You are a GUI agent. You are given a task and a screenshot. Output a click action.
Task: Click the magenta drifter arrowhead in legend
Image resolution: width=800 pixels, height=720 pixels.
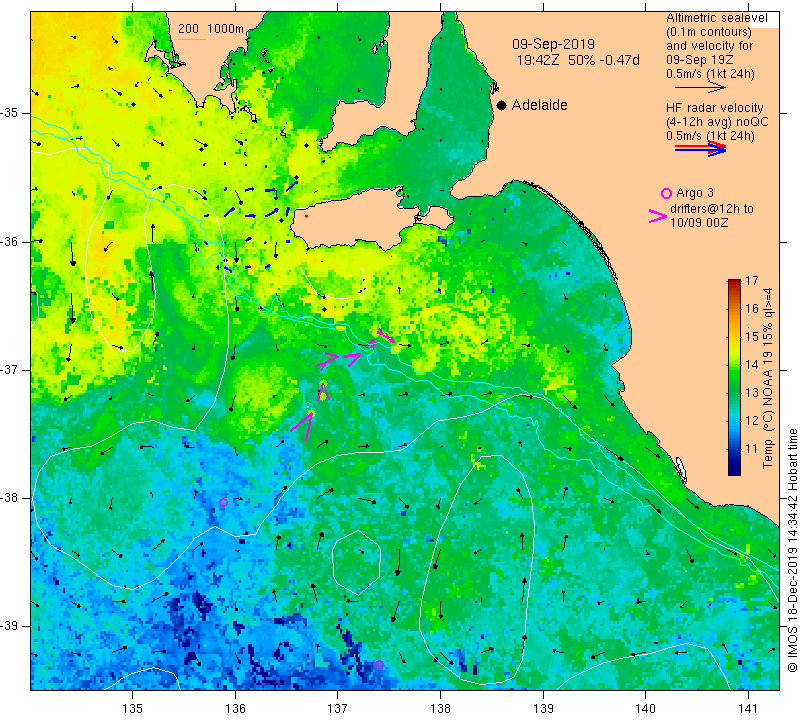click(658, 216)
